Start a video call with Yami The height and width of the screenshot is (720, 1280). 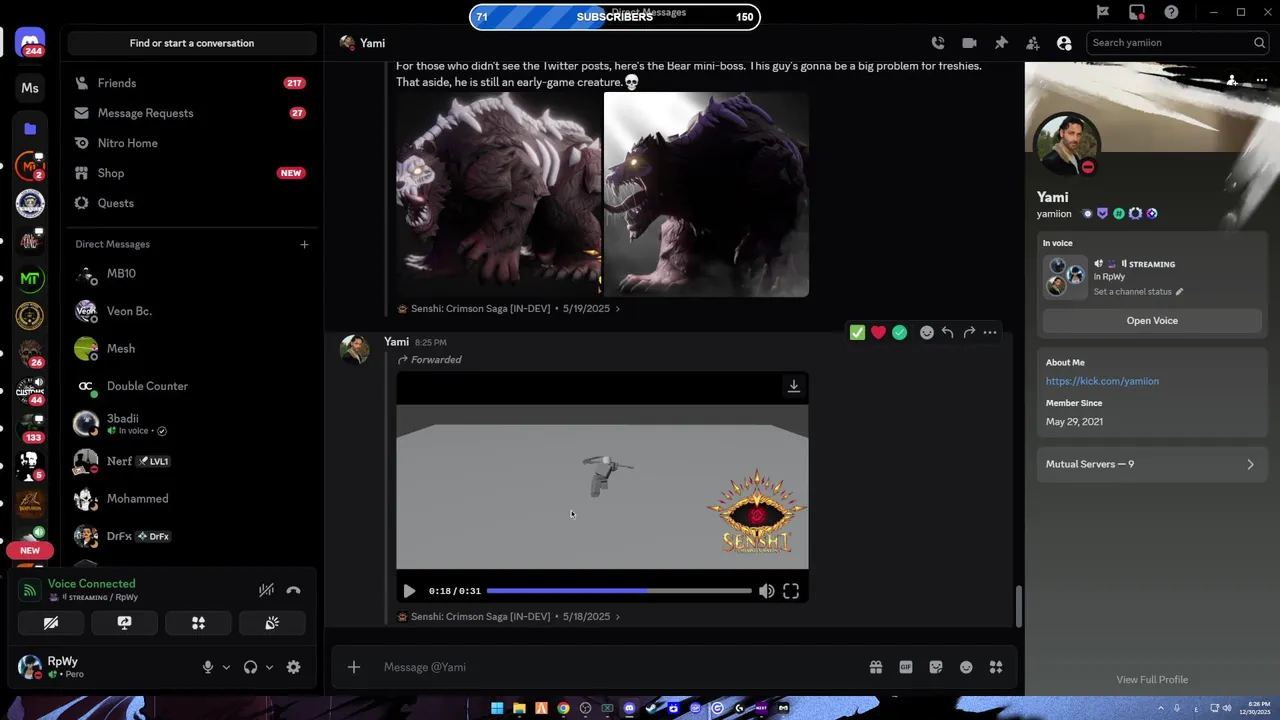969,43
